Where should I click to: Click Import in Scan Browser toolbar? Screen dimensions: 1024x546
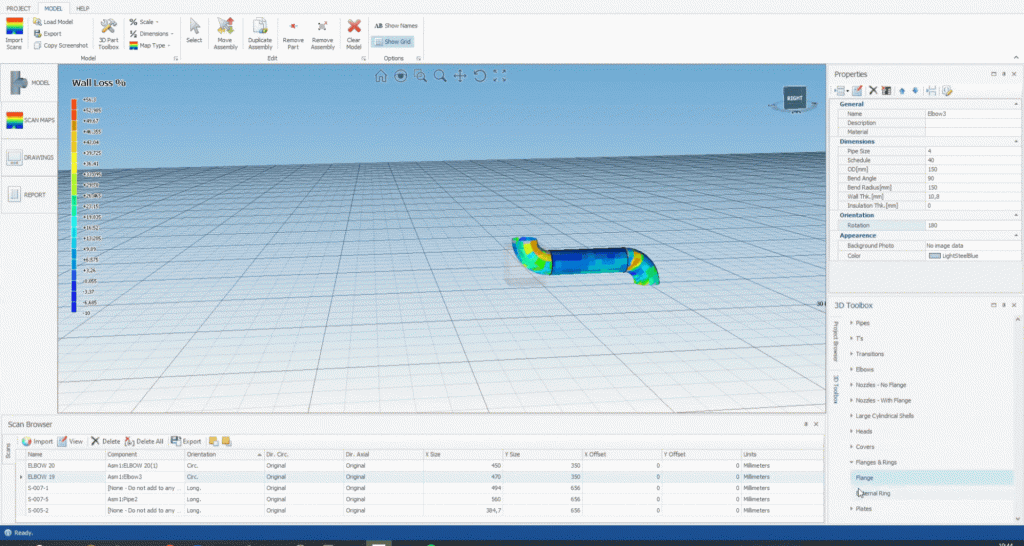pyautogui.click(x=37, y=442)
